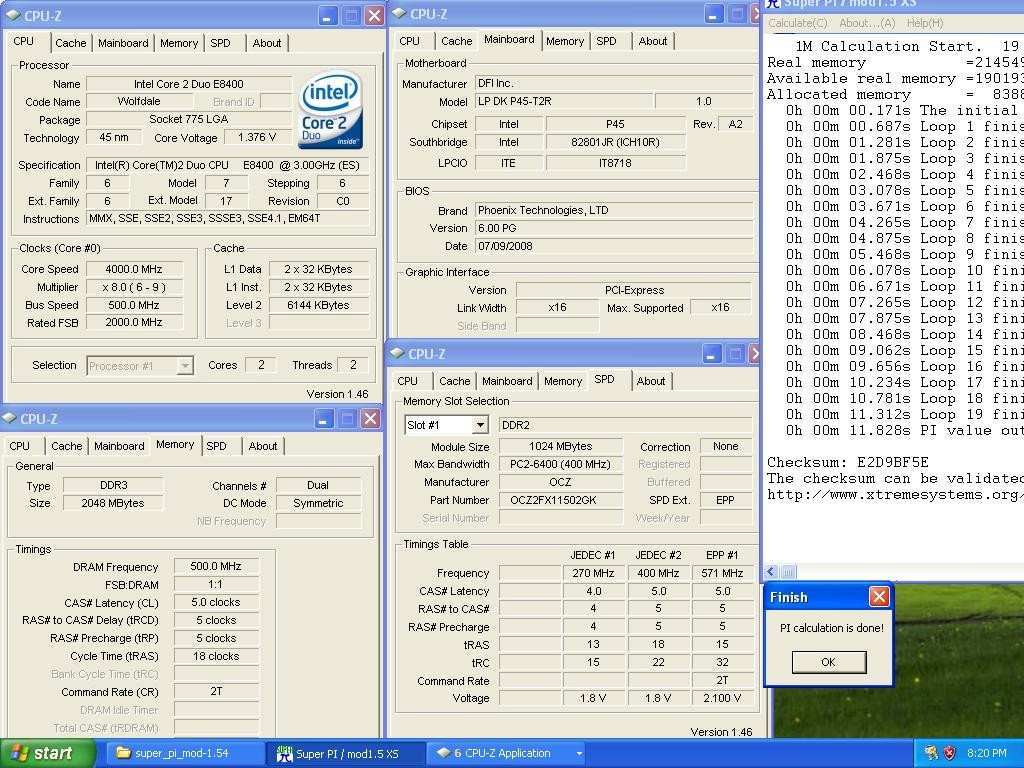Click the Intel Core 2 Duo logo
This screenshot has width=1024, height=768.
click(x=330, y=110)
